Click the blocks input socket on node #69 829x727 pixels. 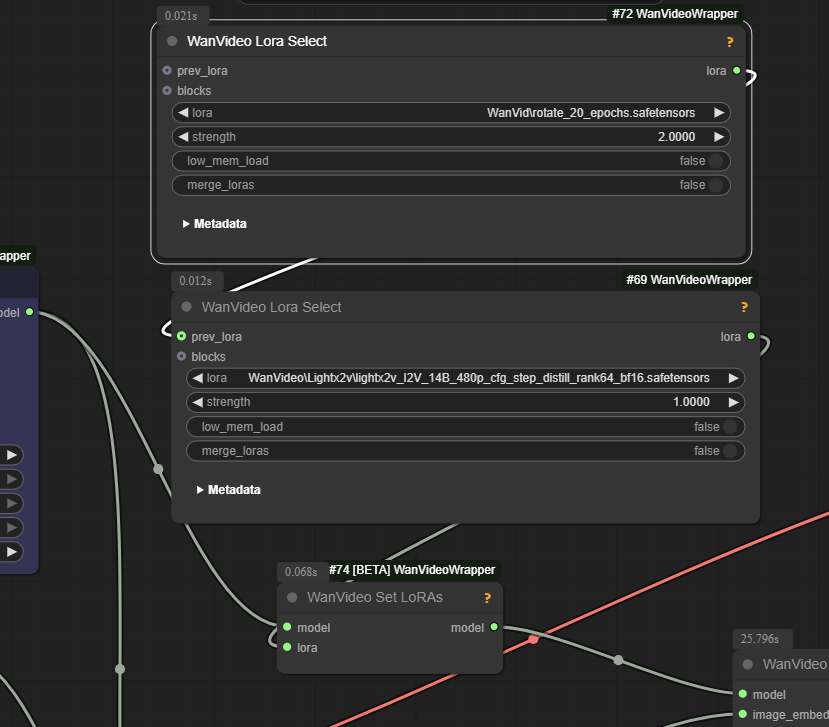point(181,356)
